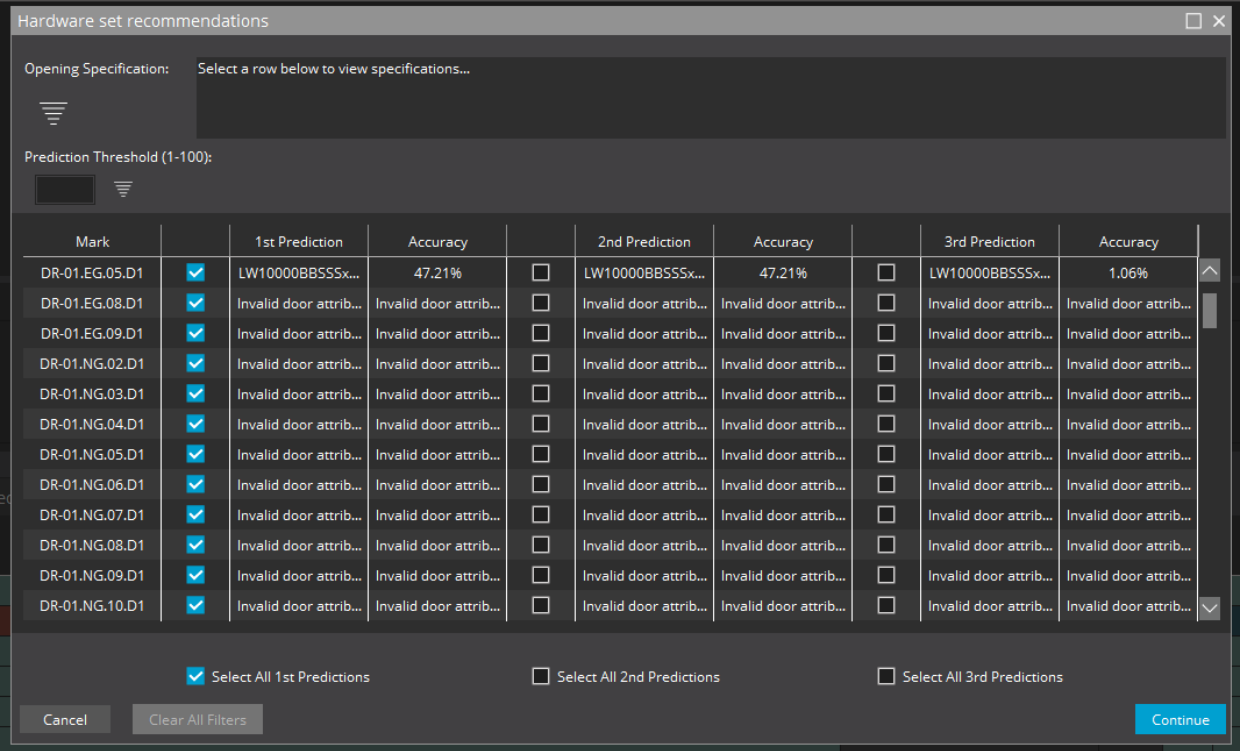Select the DR-01.EG.09.D1 row
The height and width of the screenshot is (751, 1240).
click(x=92, y=333)
